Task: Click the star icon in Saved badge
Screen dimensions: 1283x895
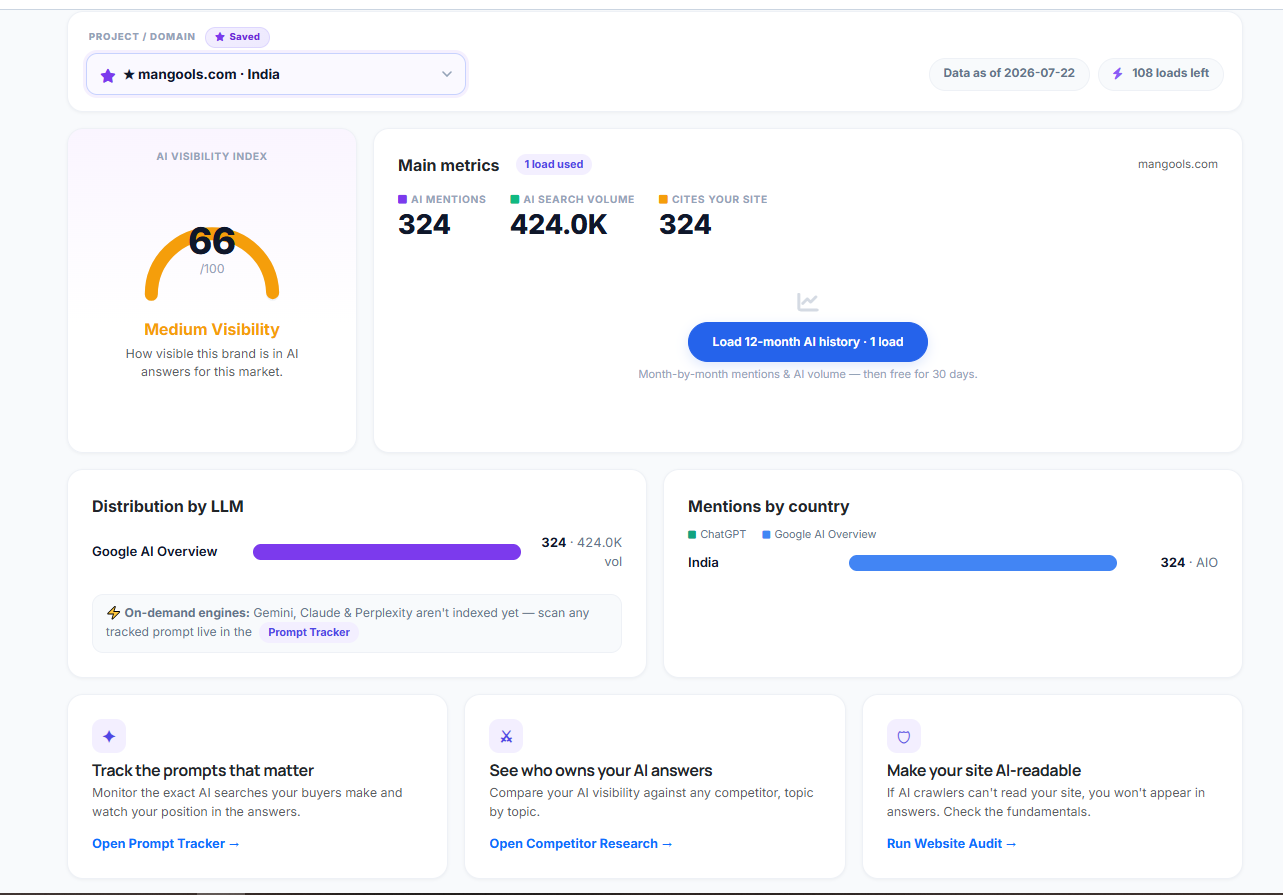Action: (x=220, y=37)
